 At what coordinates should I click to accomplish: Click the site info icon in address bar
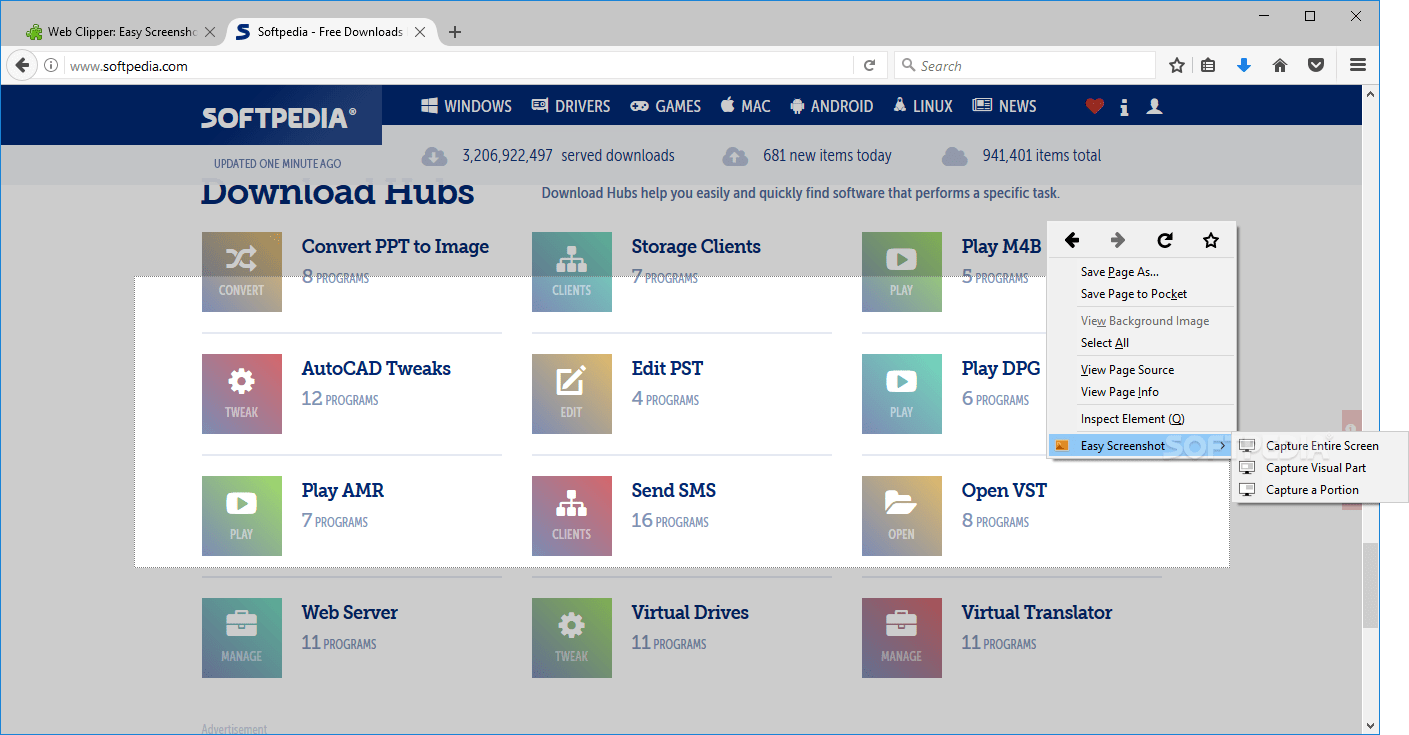coord(51,66)
